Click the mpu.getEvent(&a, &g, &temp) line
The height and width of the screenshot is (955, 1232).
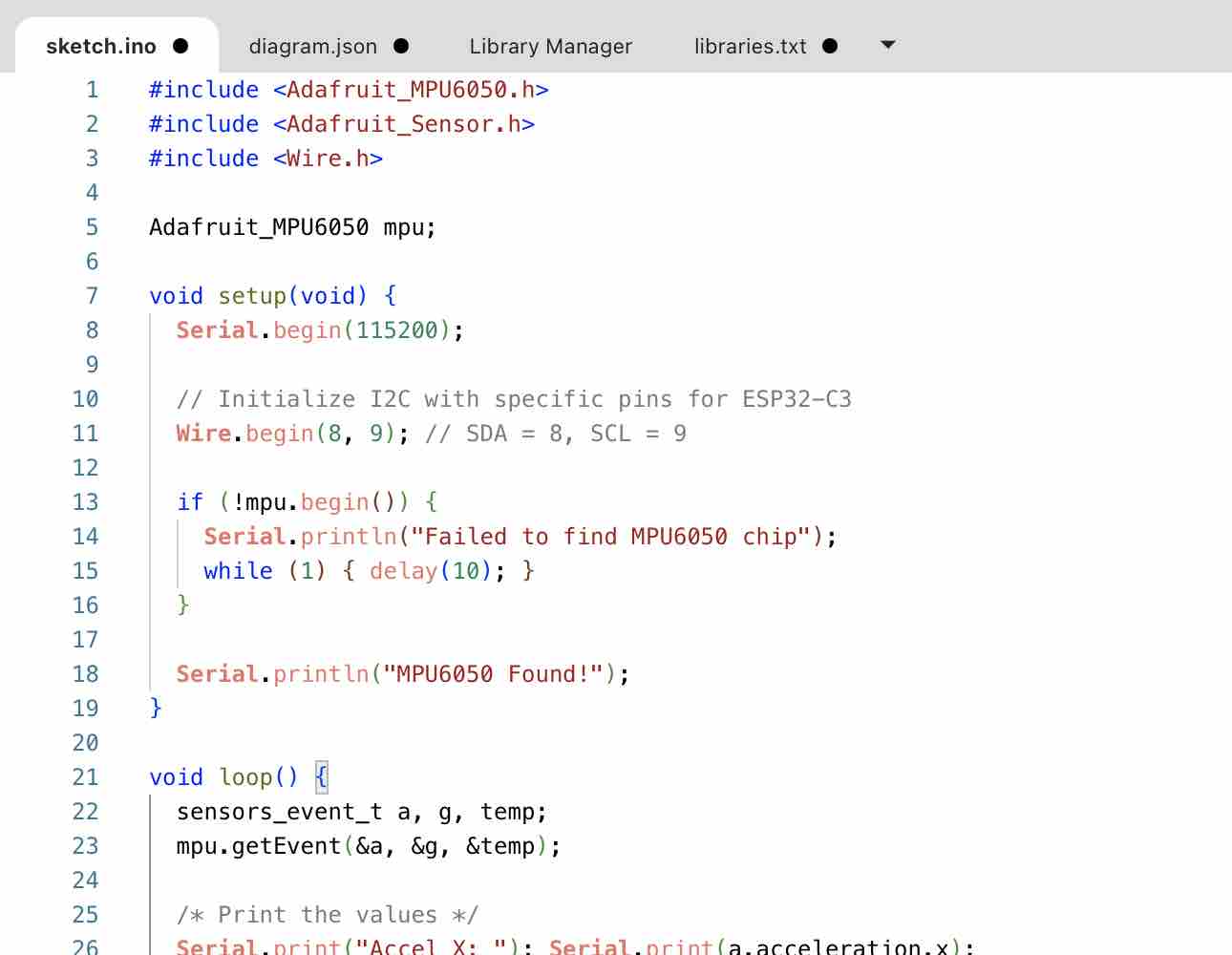[x=369, y=846]
